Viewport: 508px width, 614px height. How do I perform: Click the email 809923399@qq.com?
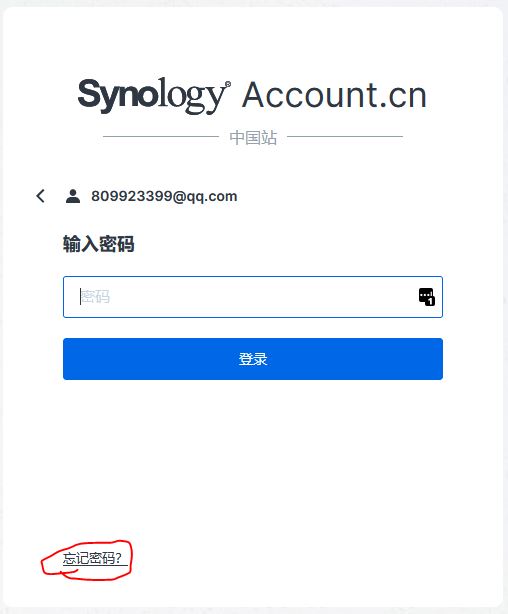[164, 196]
